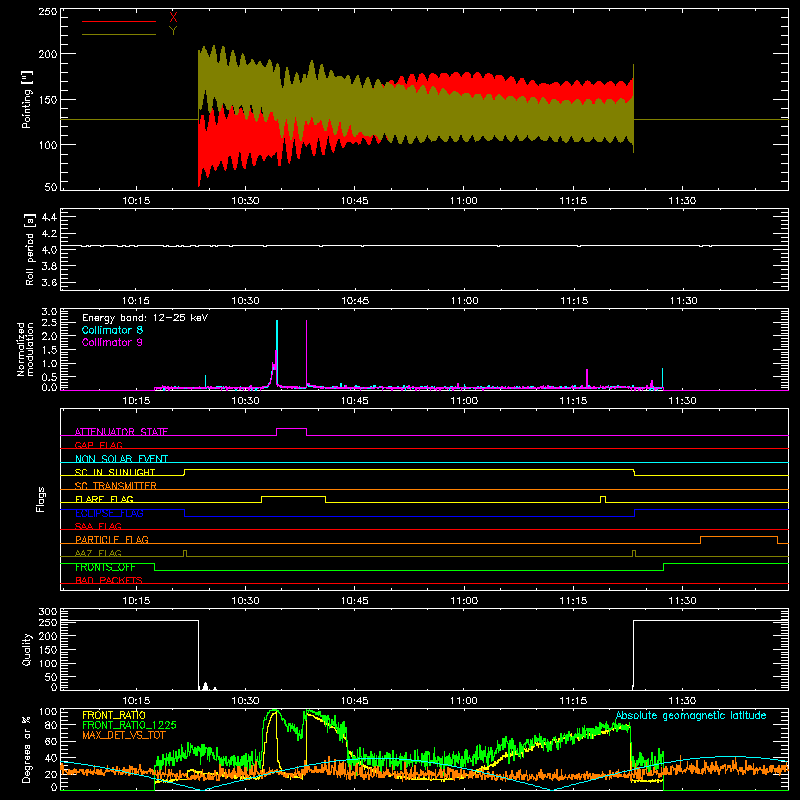This screenshot has height=800, width=800.
Task: Click 'Absolute geomagnetic latitude' legend text
Action: (x=691, y=715)
